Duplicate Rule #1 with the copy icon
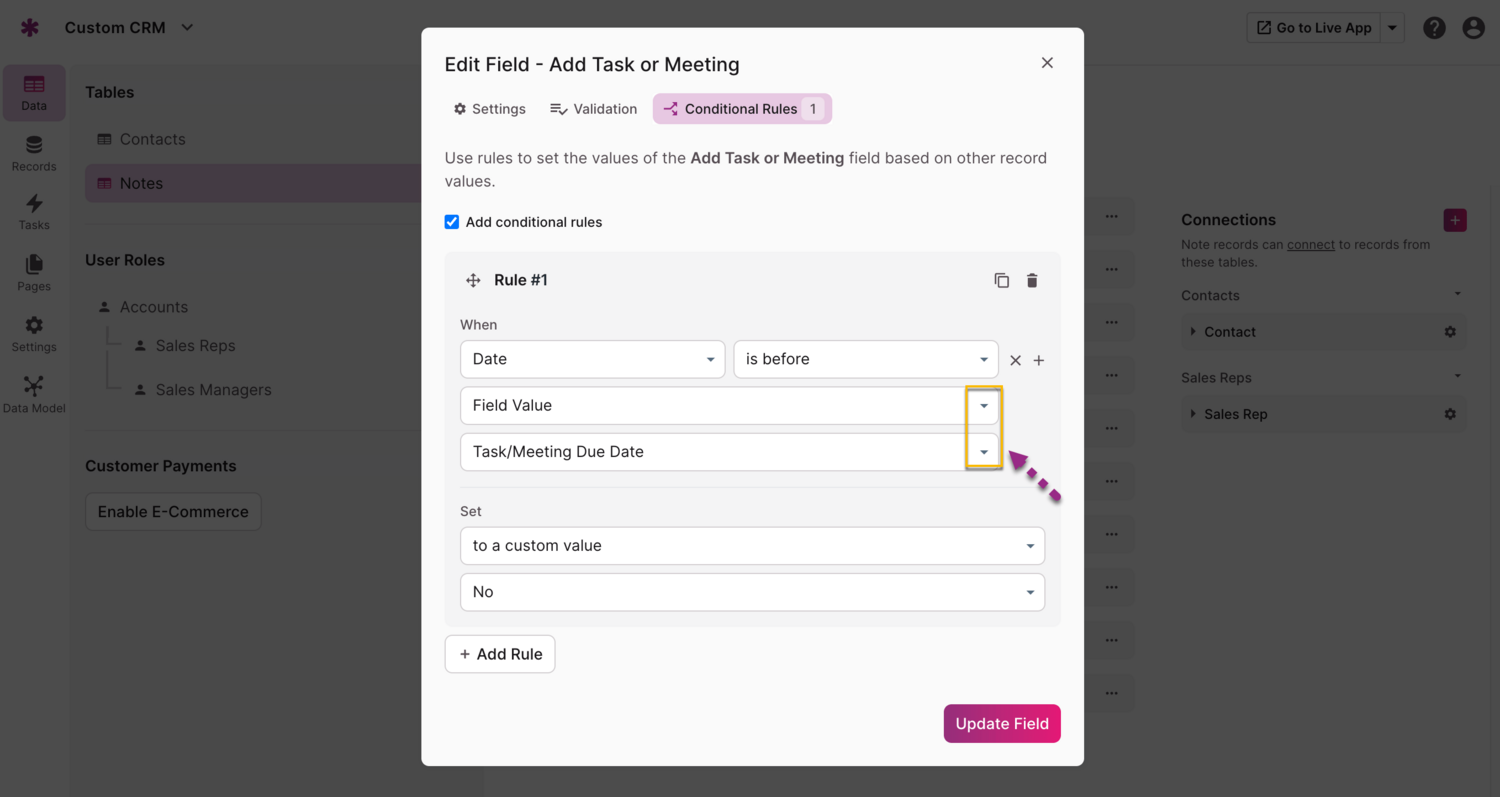The height and width of the screenshot is (797, 1500). pyautogui.click(x=1001, y=281)
